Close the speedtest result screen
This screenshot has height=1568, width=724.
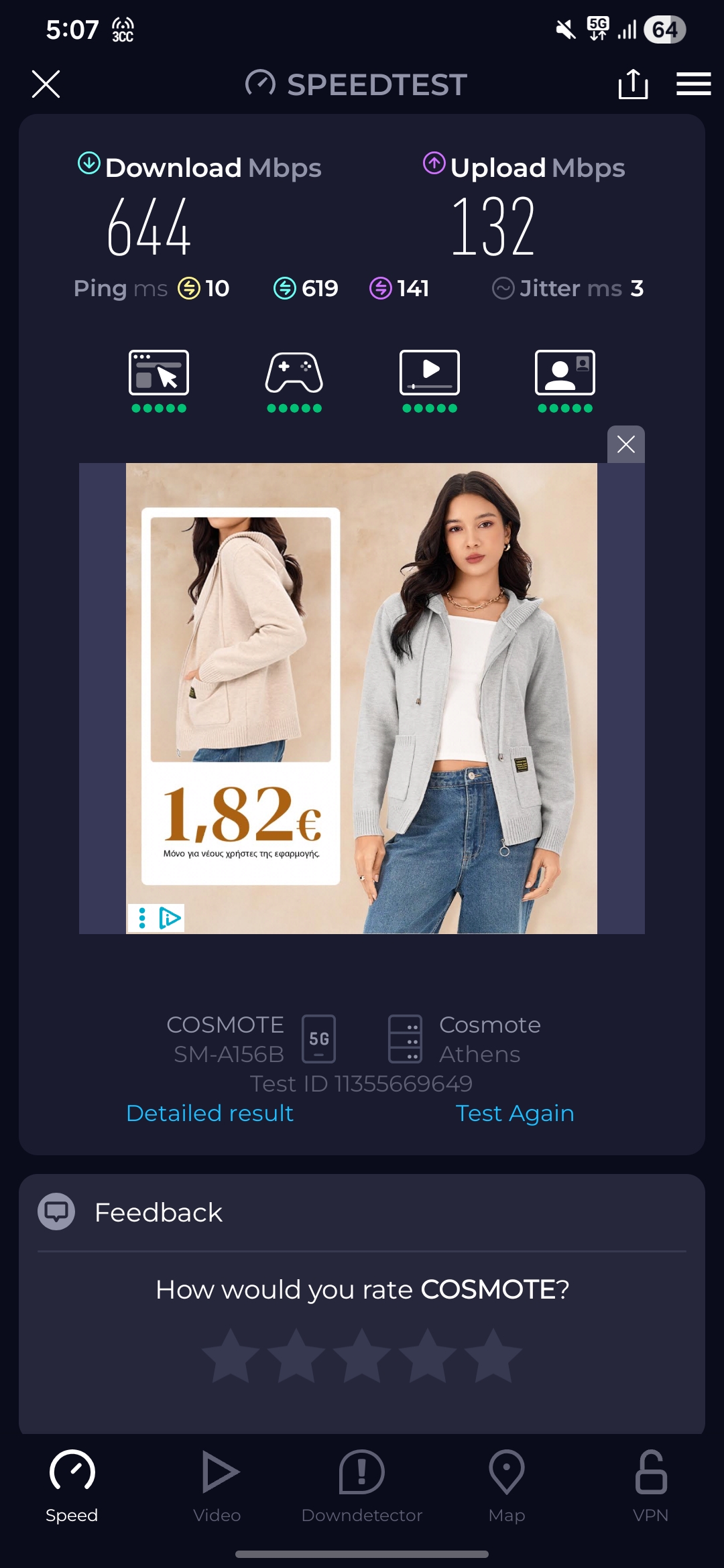[x=46, y=84]
